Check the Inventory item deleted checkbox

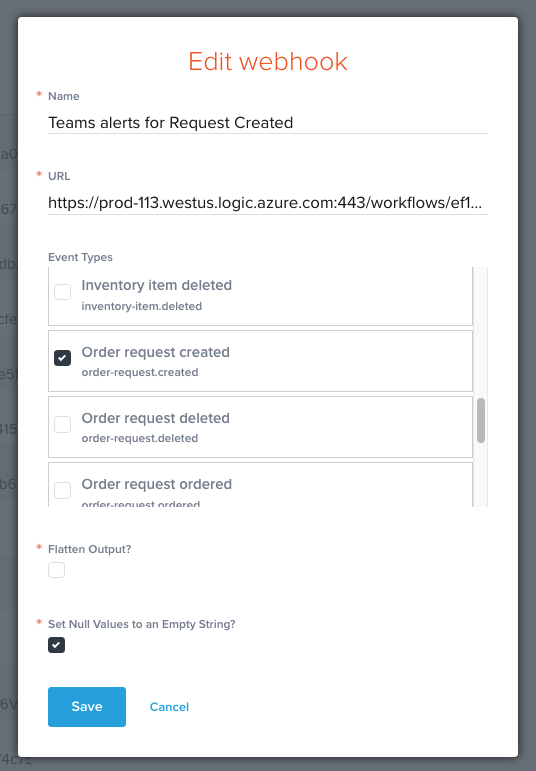point(62,292)
